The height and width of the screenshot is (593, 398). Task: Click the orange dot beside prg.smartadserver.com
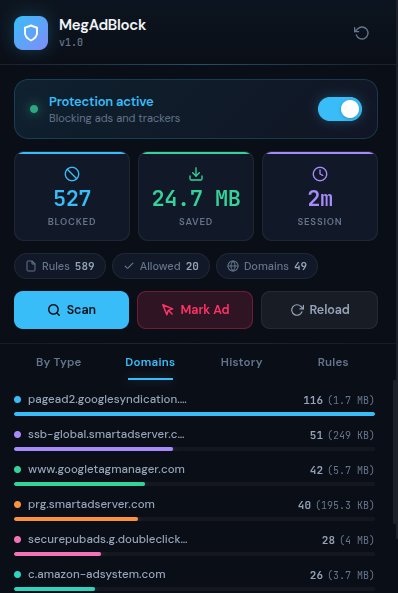point(17,505)
